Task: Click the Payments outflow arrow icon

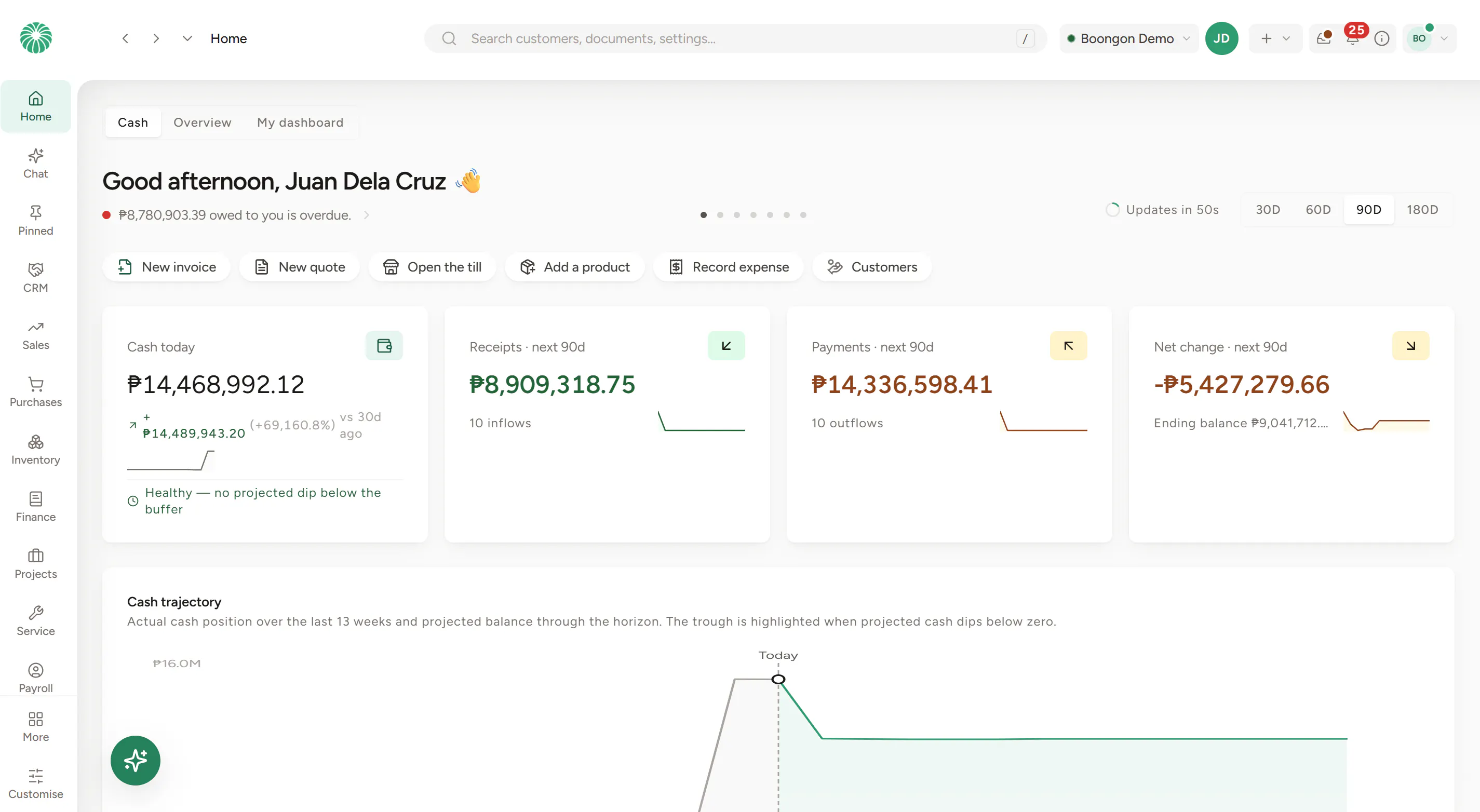Action: tap(1069, 346)
